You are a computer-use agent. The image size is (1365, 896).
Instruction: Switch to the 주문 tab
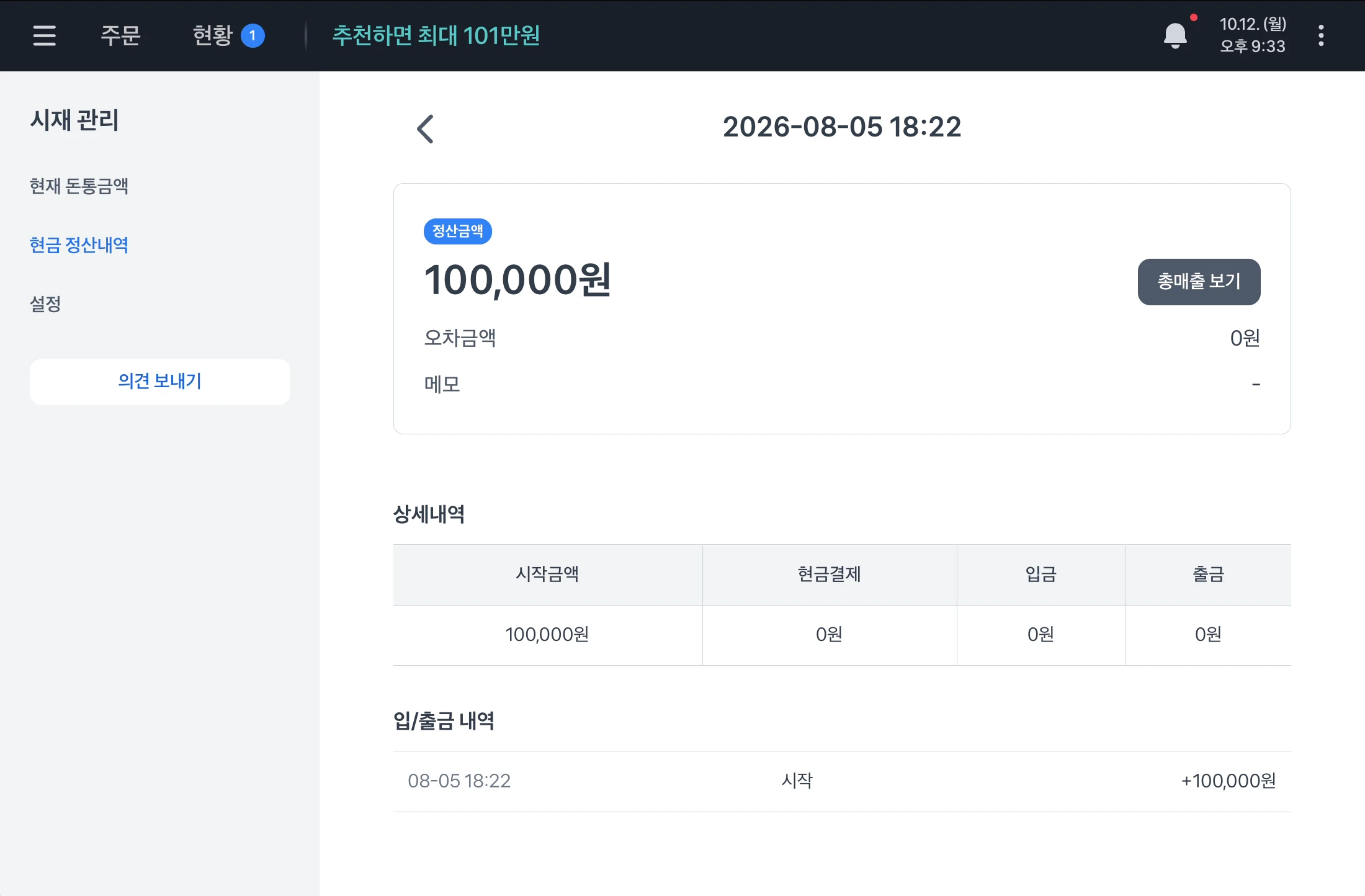coord(120,35)
